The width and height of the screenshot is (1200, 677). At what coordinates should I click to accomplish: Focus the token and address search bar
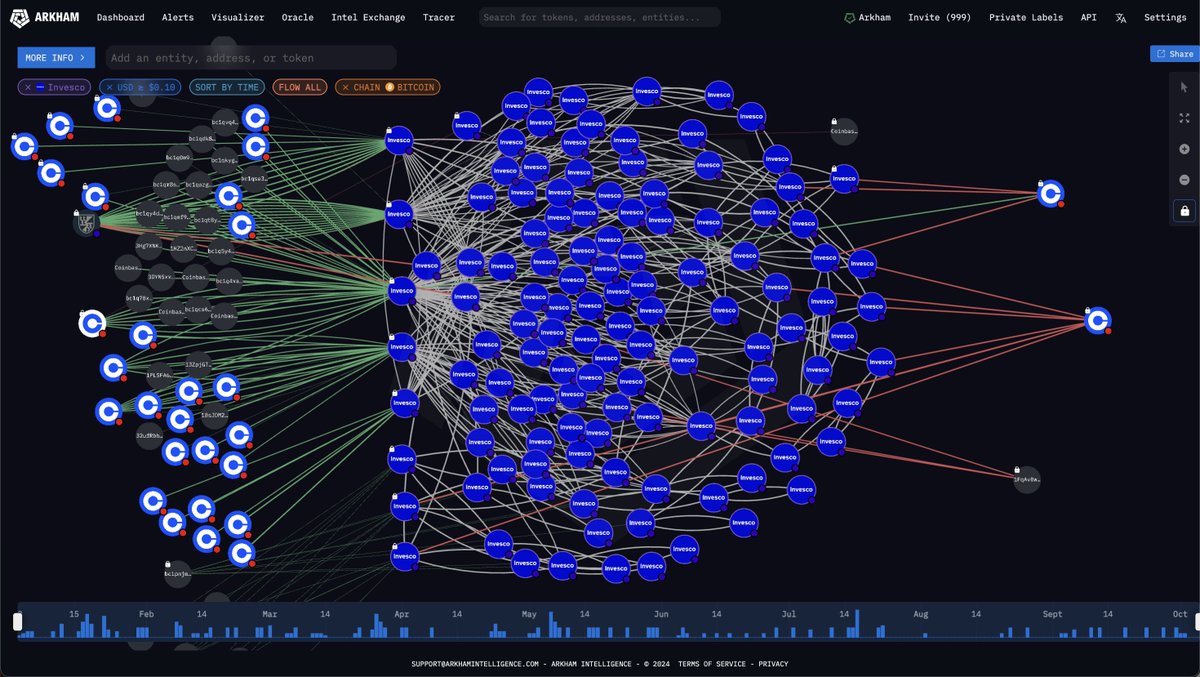pos(600,17)
